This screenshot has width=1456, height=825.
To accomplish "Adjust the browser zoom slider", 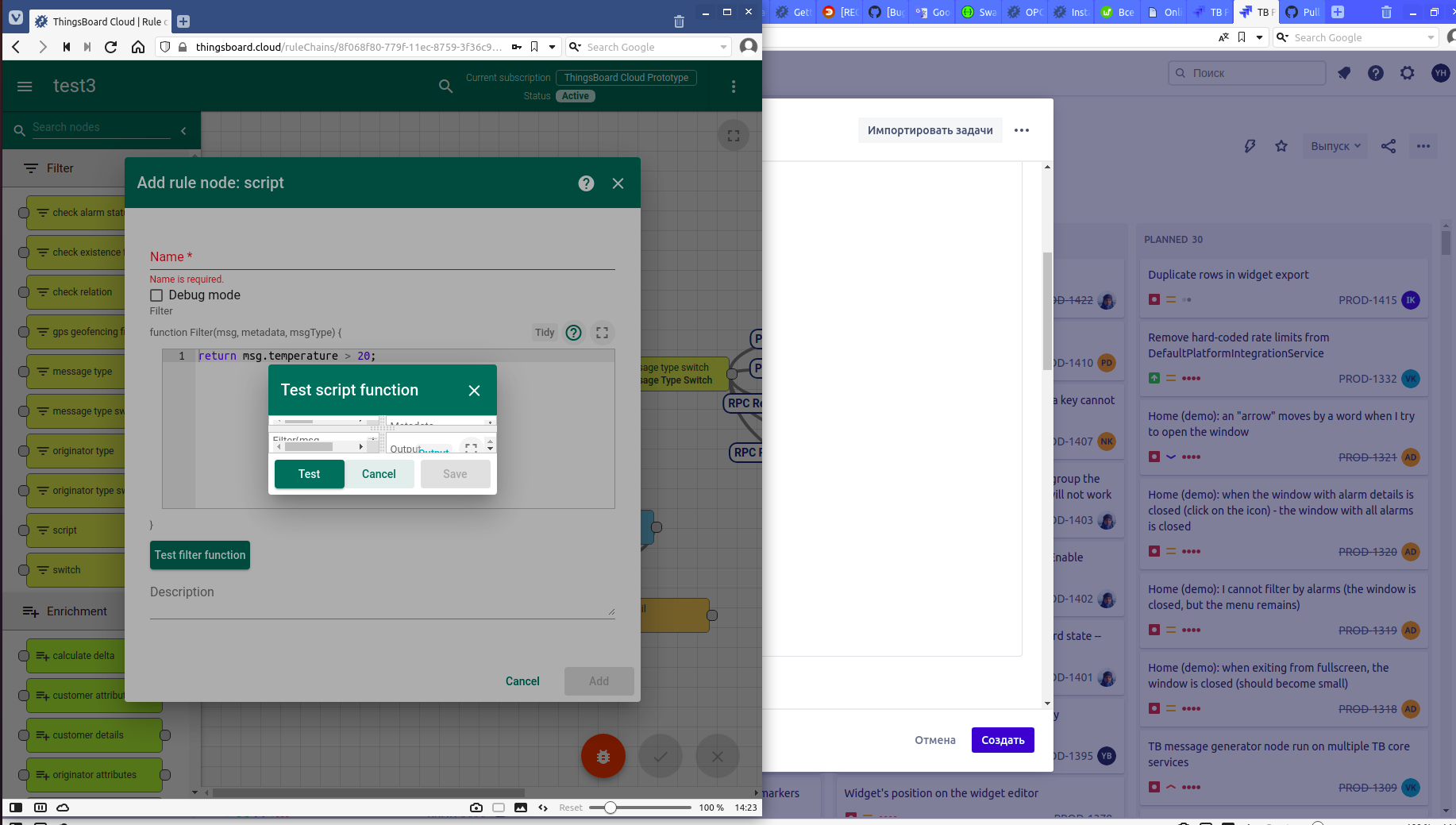I will point(610,808).
